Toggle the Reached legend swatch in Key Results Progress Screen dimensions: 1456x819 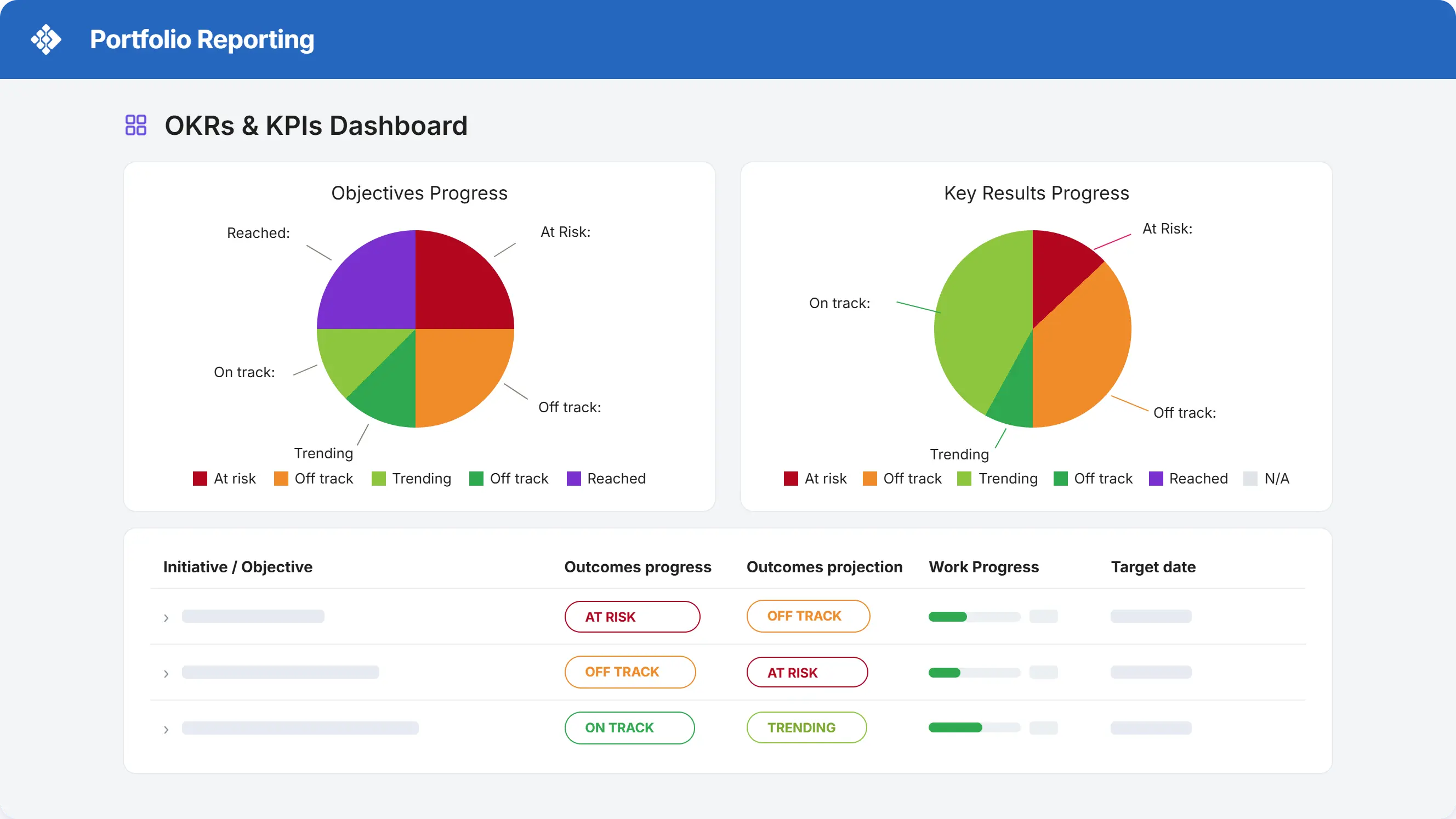(x=1156, y=479)
